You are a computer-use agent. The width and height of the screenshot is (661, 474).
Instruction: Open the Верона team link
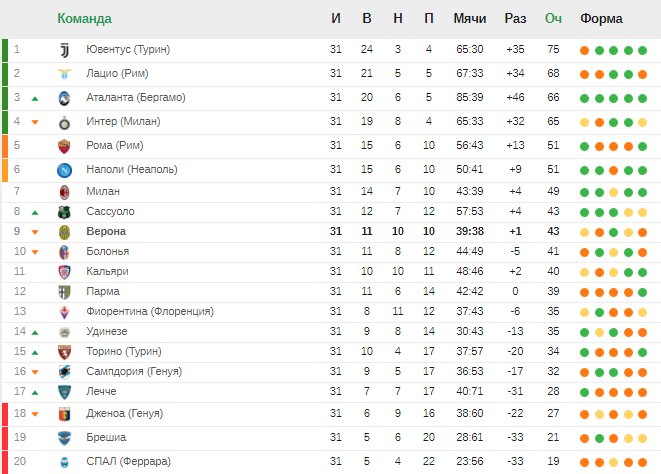pos(106,232)
